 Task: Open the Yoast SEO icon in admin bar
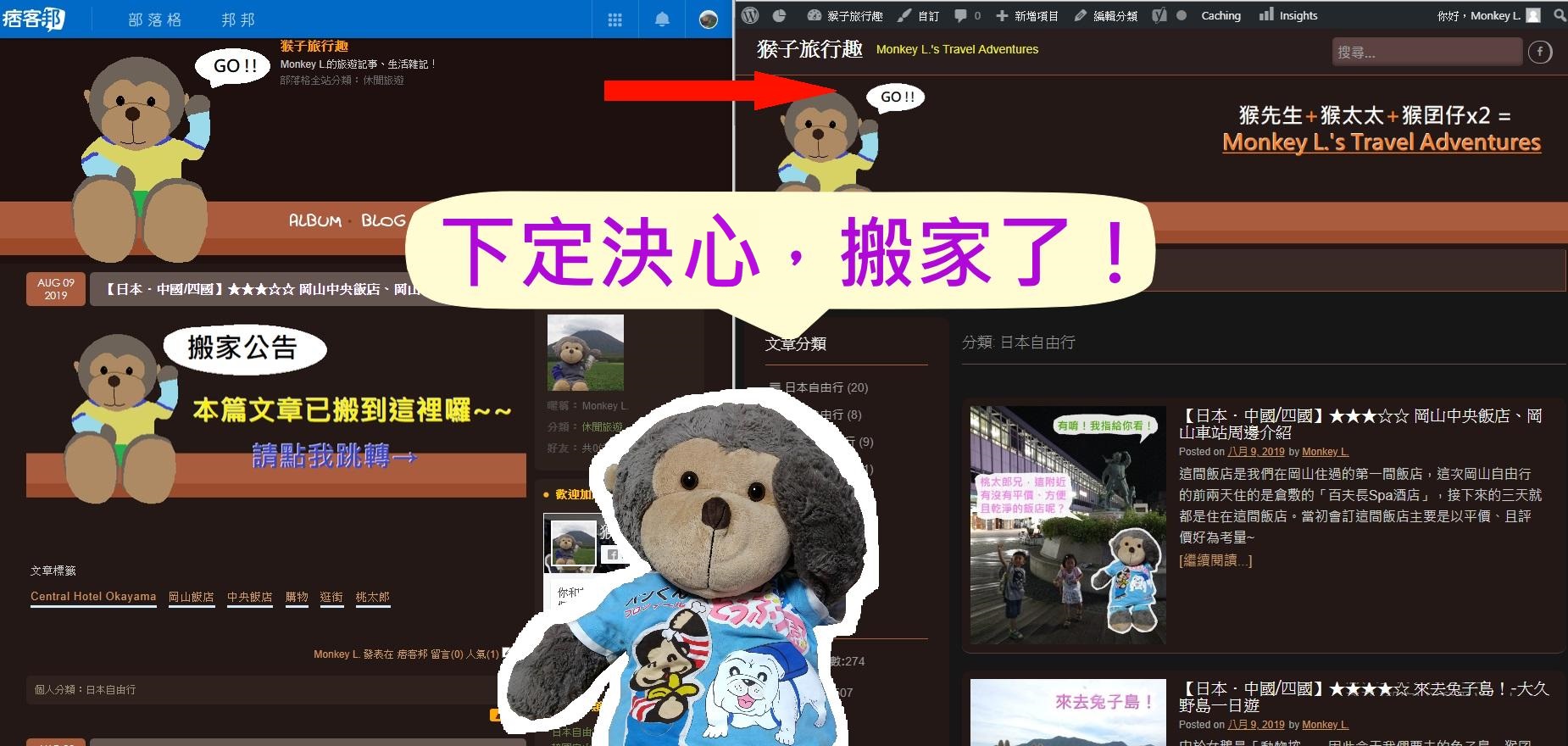[x=1159, y=15]
